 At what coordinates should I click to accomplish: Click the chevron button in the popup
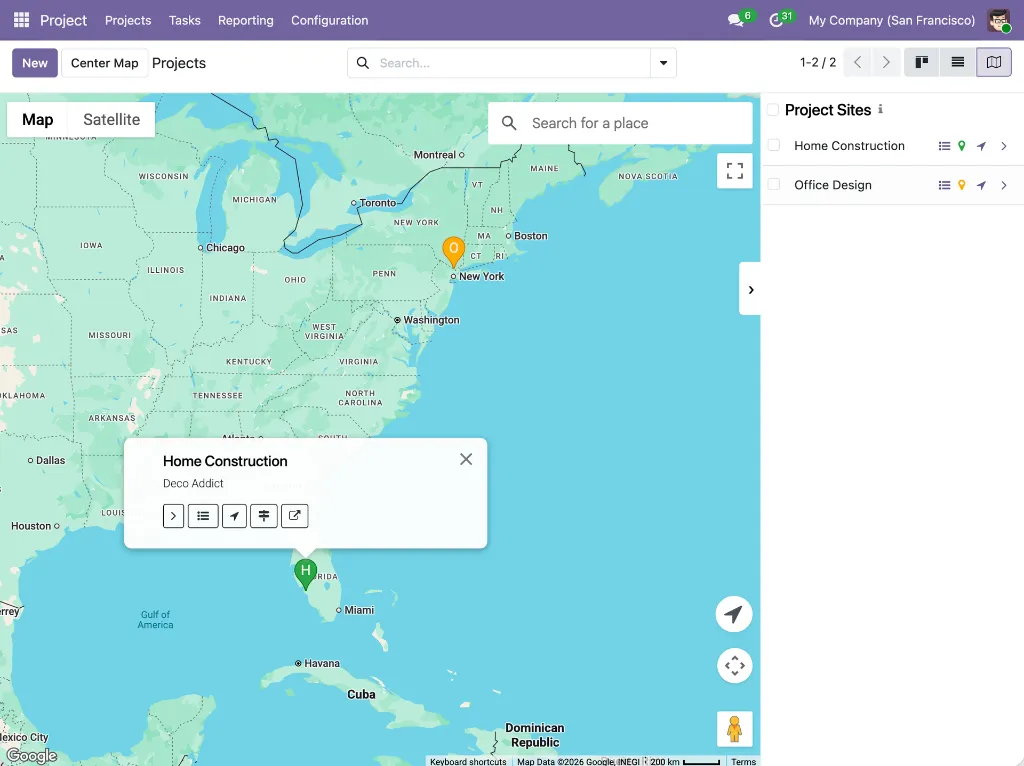click(173, 516)
